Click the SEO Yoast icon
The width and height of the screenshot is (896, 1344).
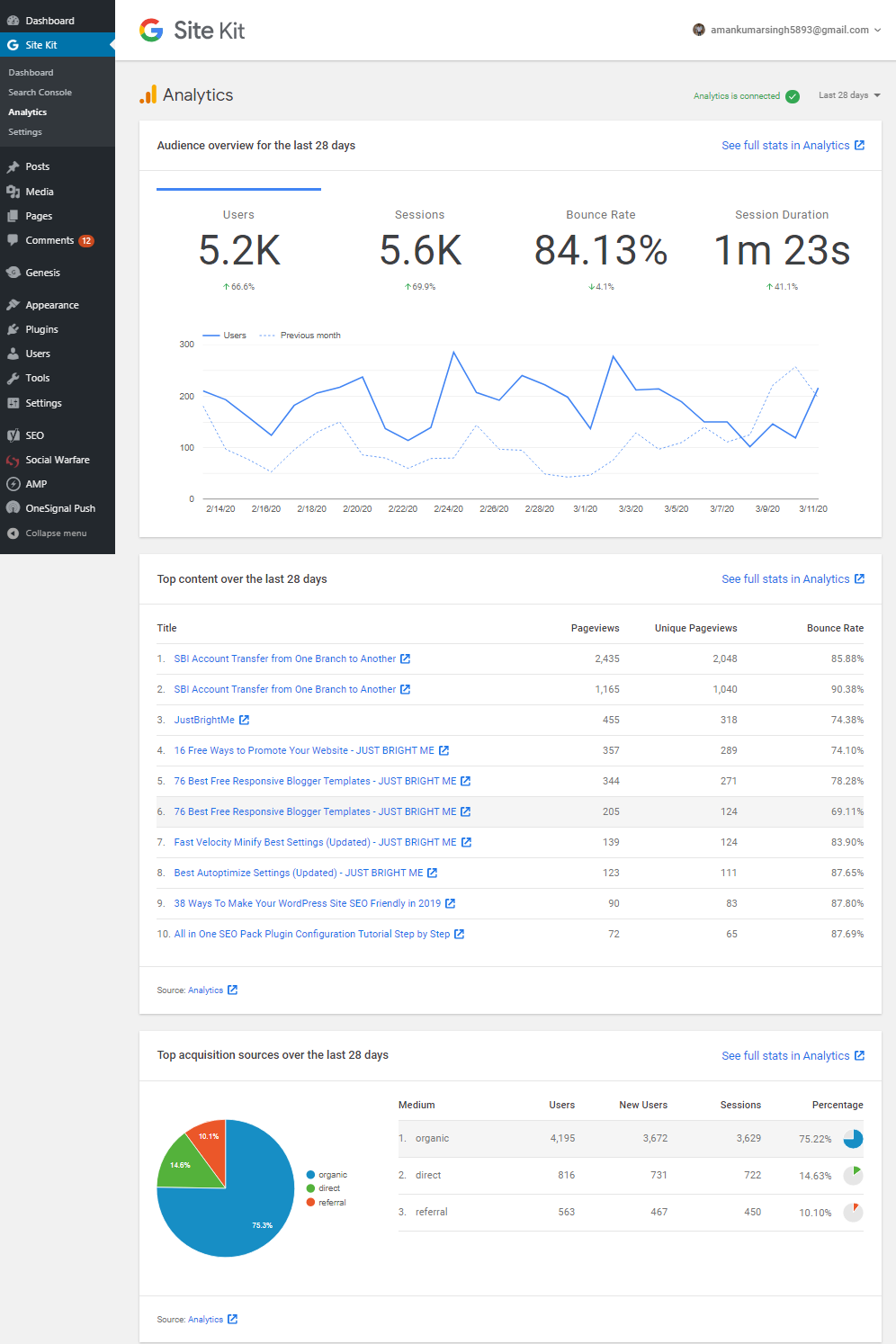(x=13, y=435)
